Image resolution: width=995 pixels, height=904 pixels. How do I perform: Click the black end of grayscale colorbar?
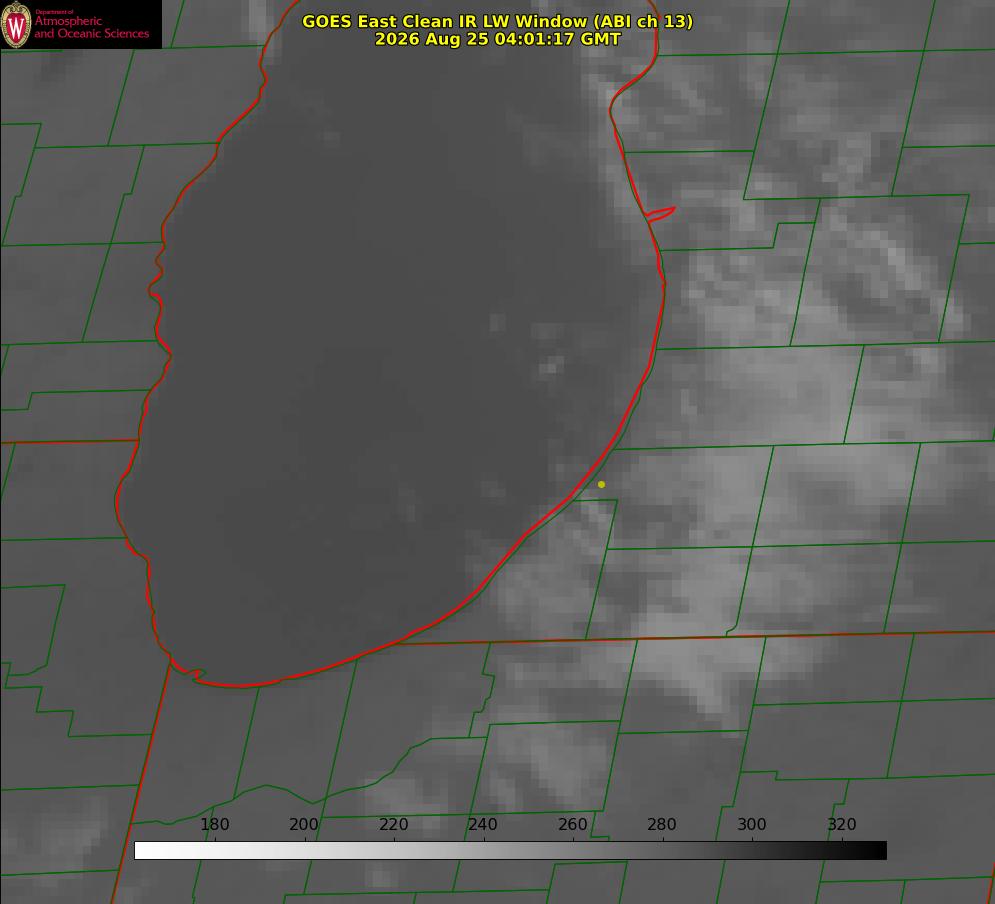[878, 851]
